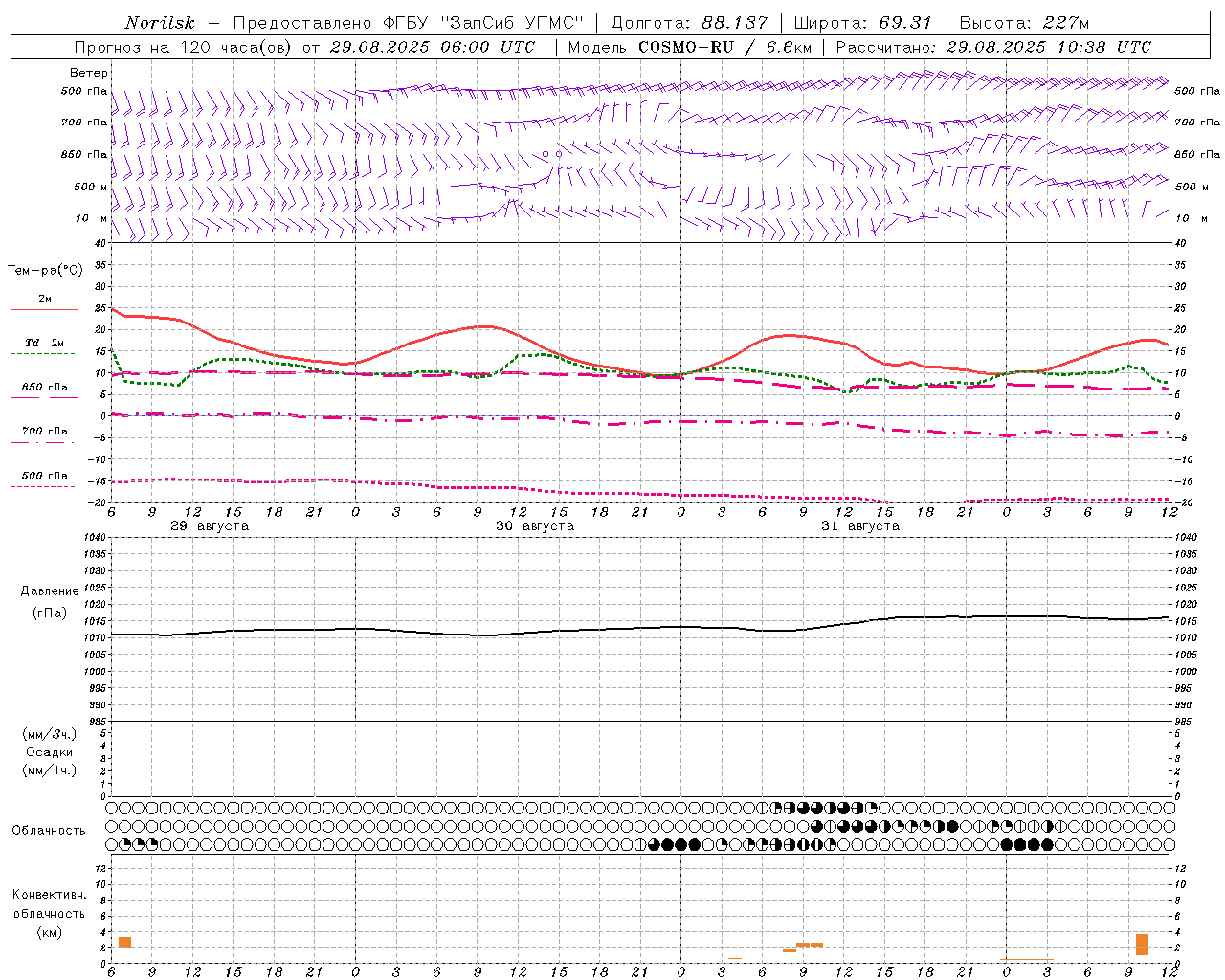The height and width of the screenshot is (980, 1225).
Task: Click the Широта: 69.31 header field
Action: (863, 23)
